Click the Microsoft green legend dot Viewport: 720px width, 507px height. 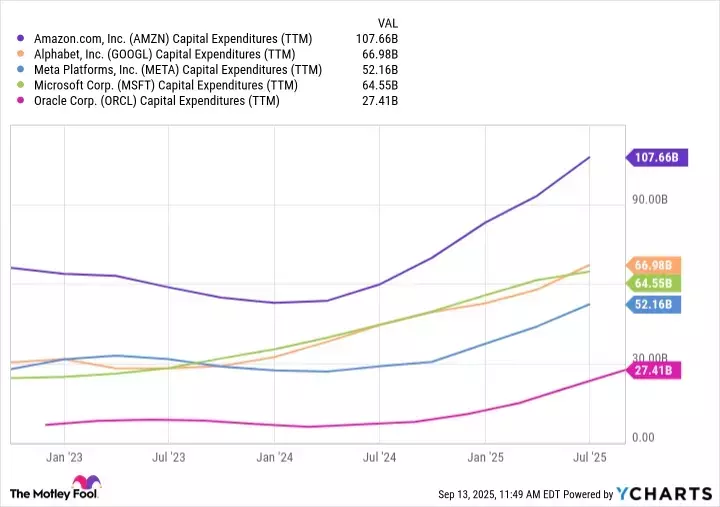coord(21,86)
